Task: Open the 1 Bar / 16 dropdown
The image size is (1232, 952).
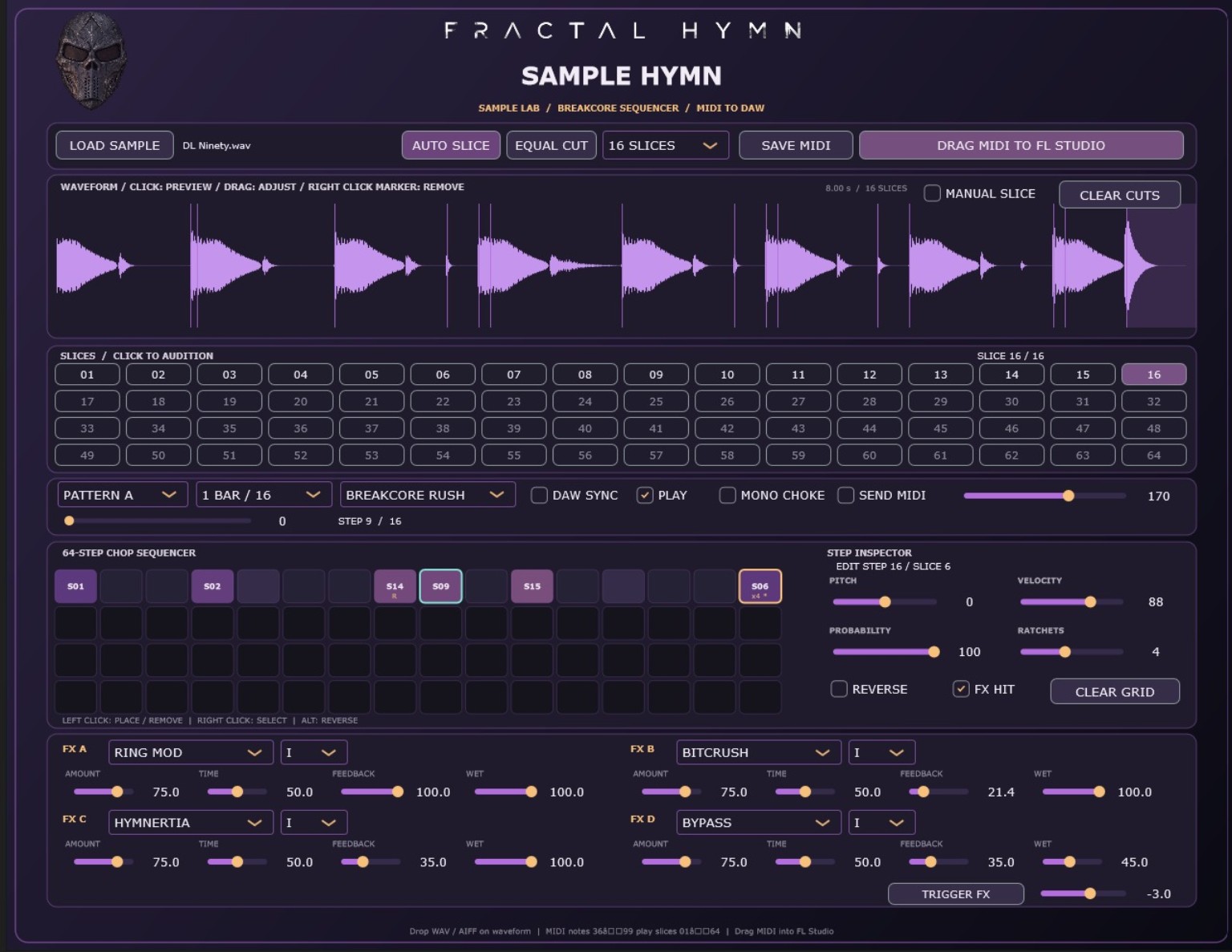Action: point(264,495)
